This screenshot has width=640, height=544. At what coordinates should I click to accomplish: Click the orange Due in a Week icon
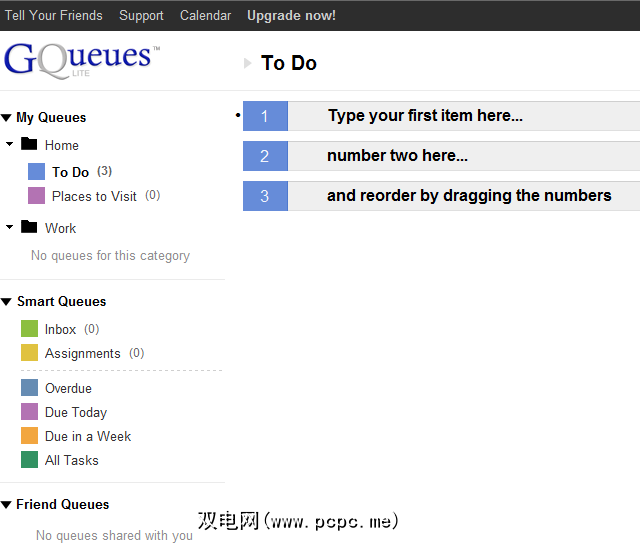pyautogui.click(x=29, y=436)
